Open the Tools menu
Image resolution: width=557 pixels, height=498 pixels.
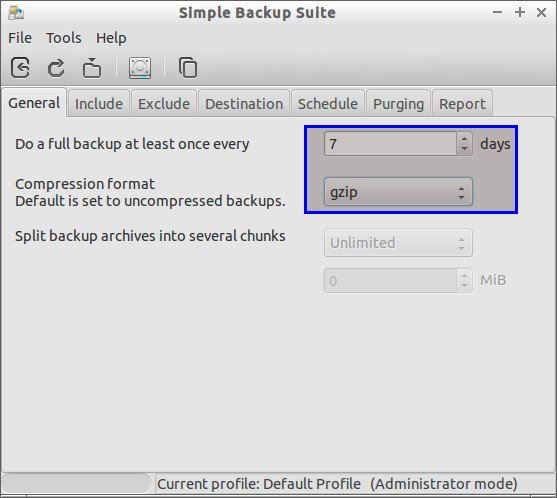64,38
